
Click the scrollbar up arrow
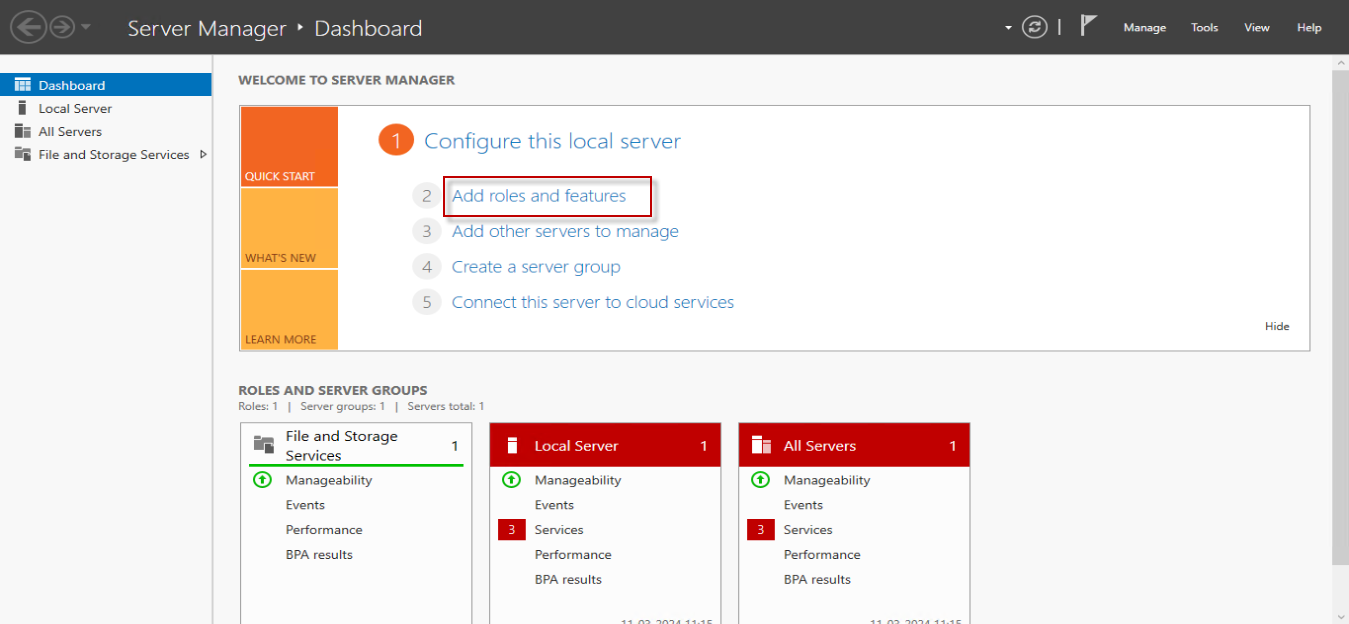coord(1340,62)
